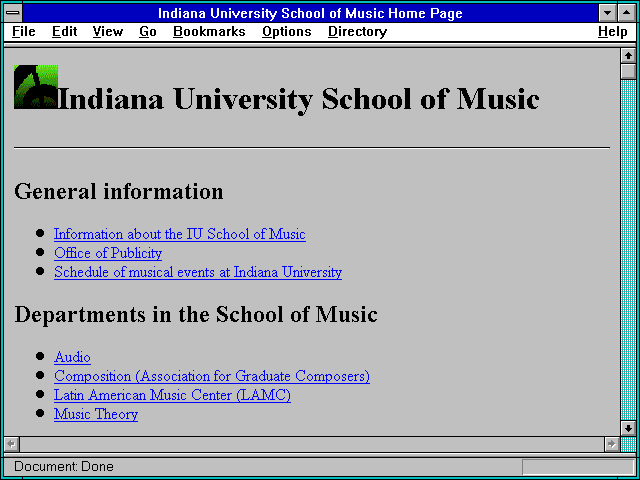Click the vertical scrollbar up arrow
640x480 pixels.
click(x=628, y=56)
